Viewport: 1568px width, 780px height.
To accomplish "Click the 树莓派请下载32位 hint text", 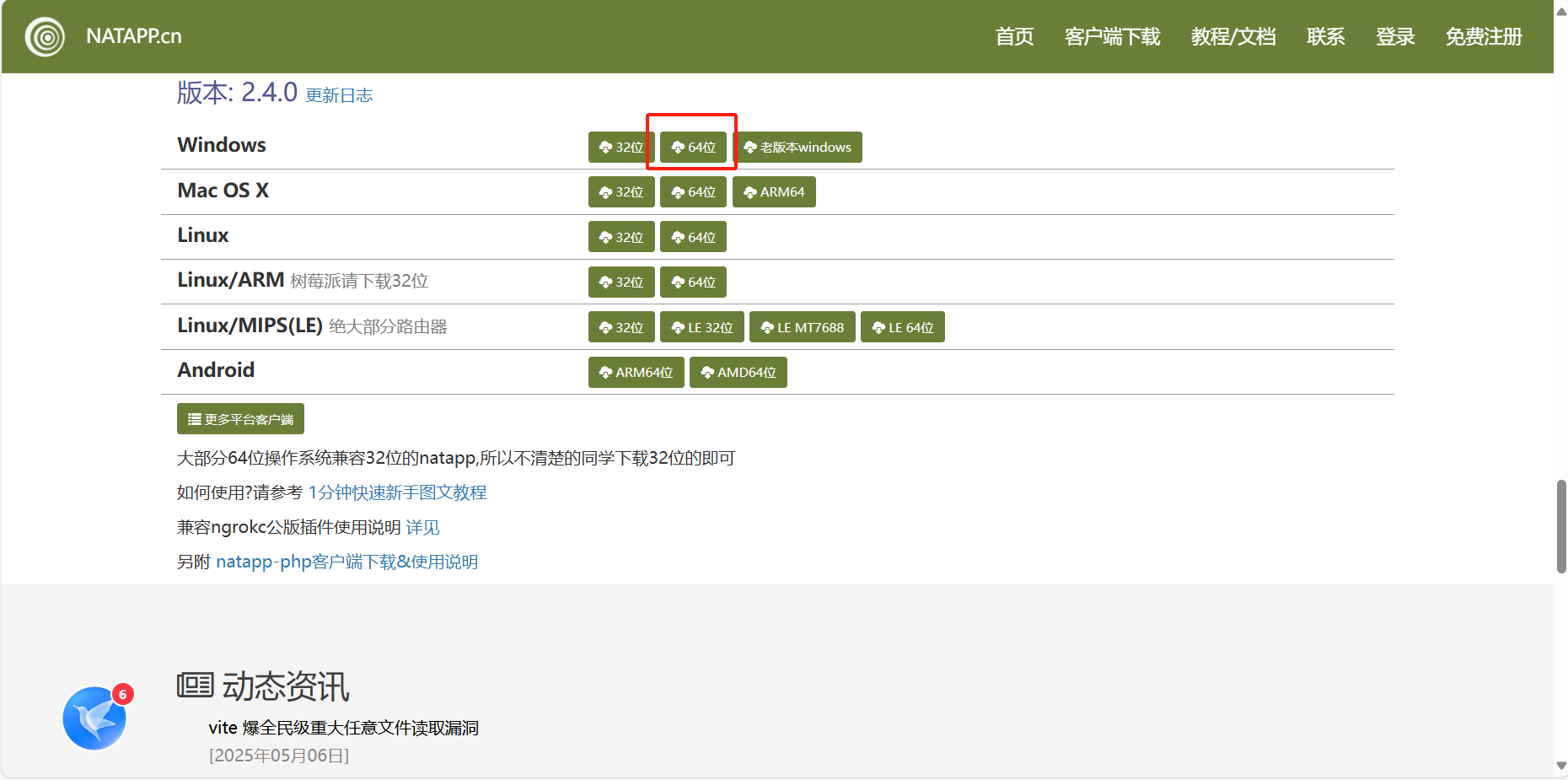I will (x=359, y=281).
